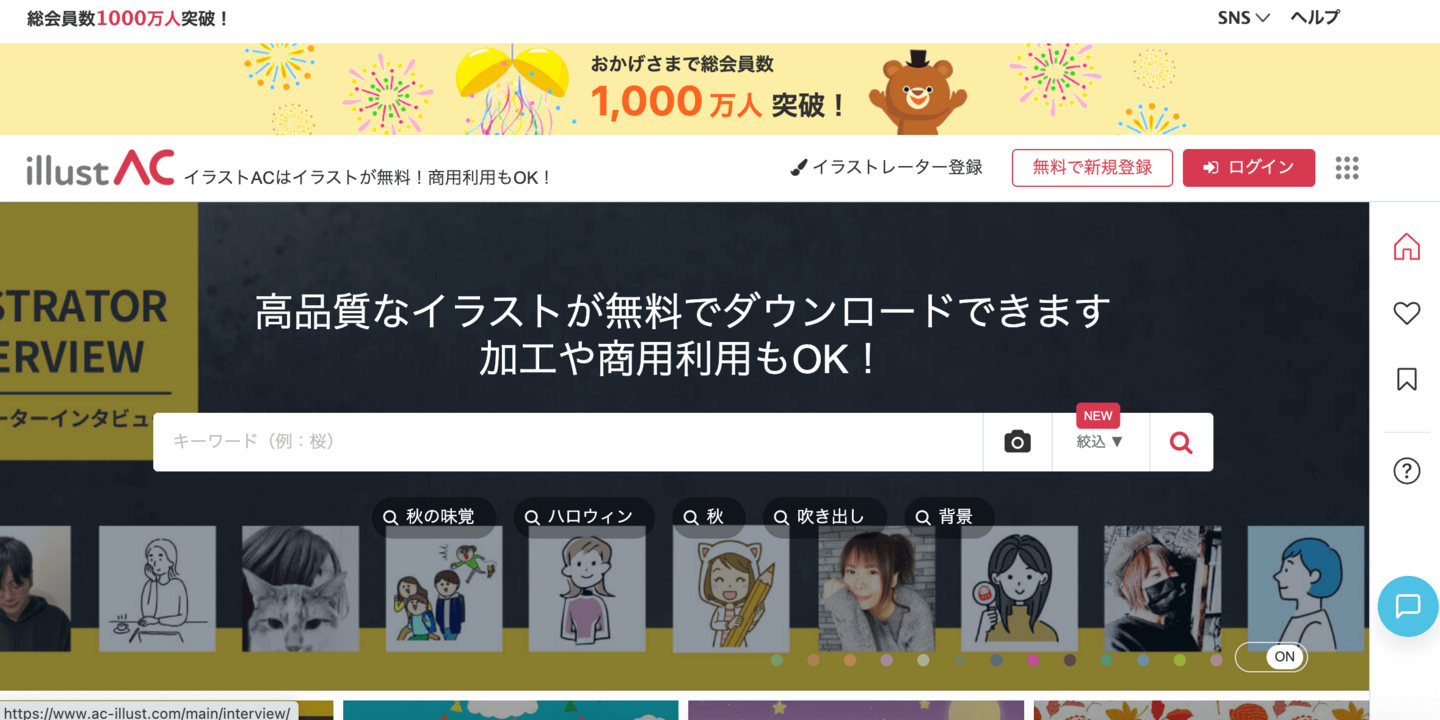This screenshot has width=1440, height=720.
Task: Open the cat-hood girl with pencil thumbnail
Action: point(730,589)
